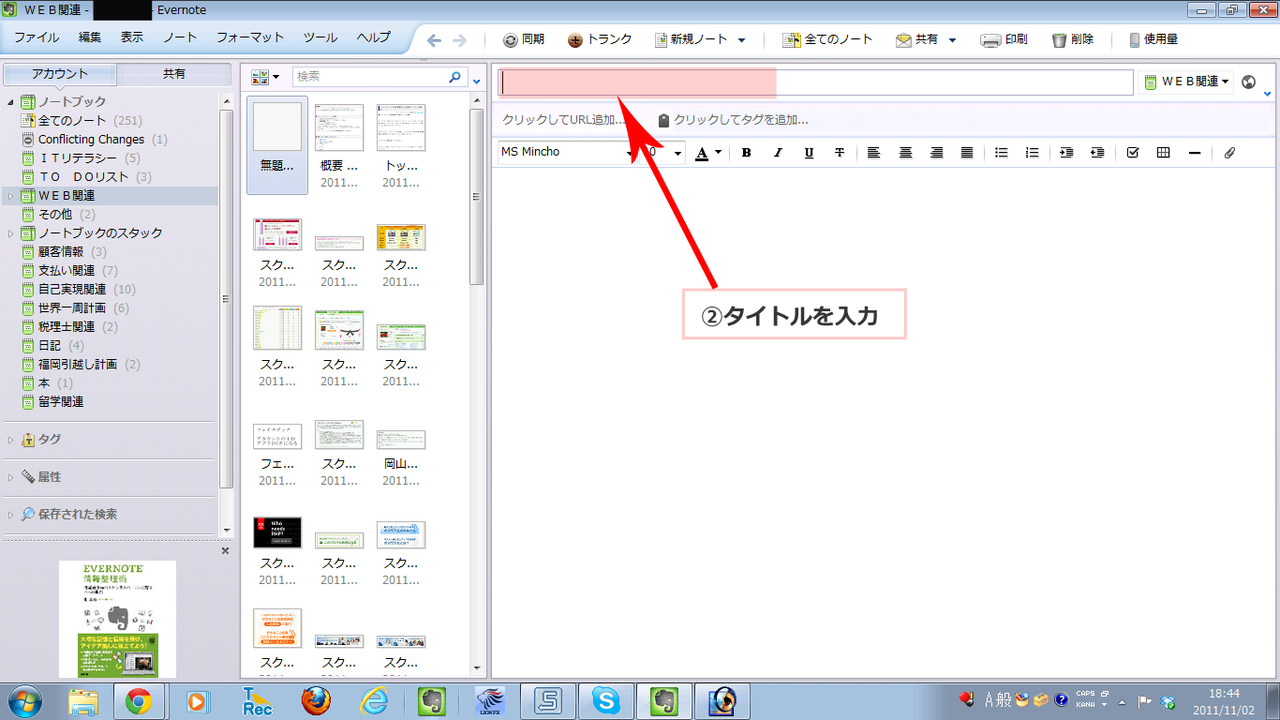Insert a bulleted list
The height and width of the screenshot is (720, 1280).
1002,153
